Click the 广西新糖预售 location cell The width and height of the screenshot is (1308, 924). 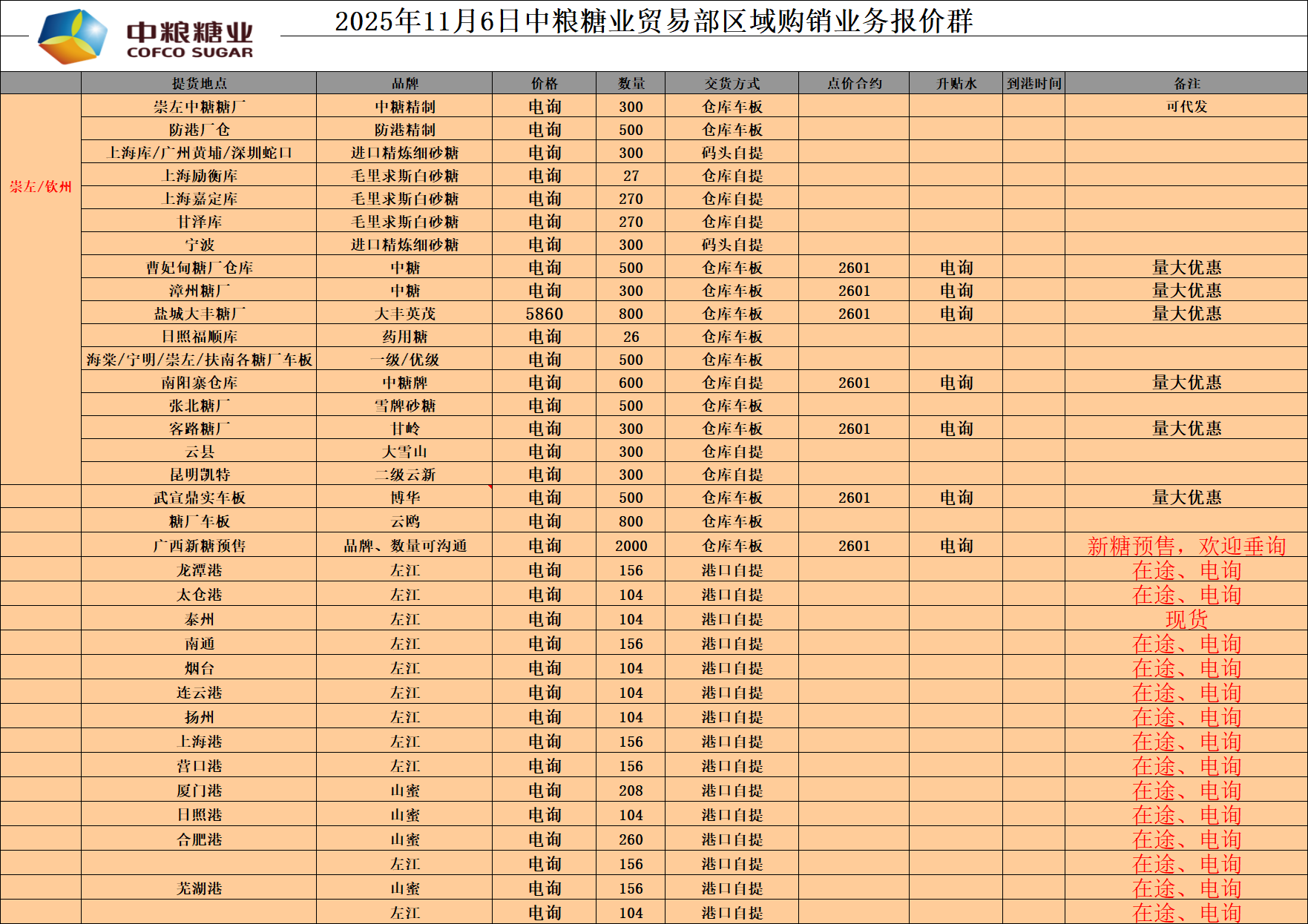click(x=199, y=546)
